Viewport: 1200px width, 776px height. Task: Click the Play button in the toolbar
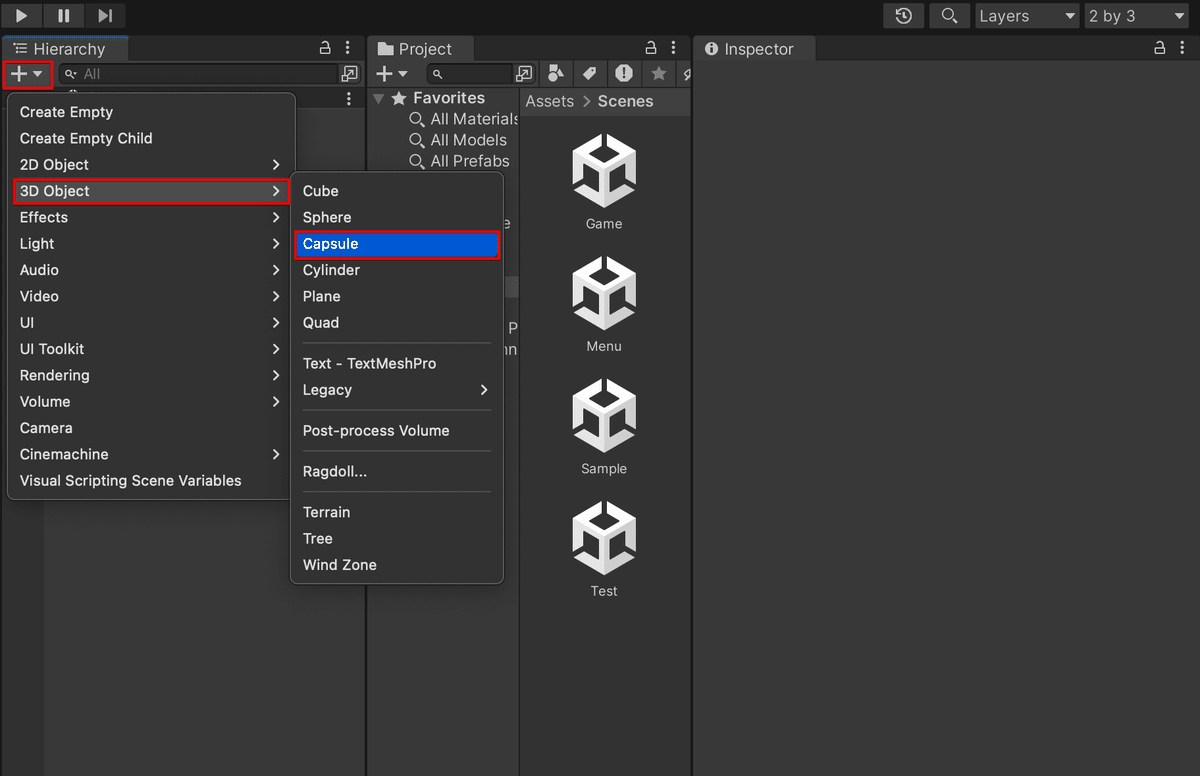[x=22, y=15]
